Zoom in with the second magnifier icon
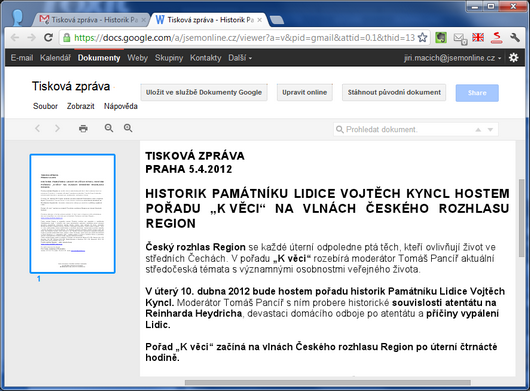The image size is (530, 391). 128,128
